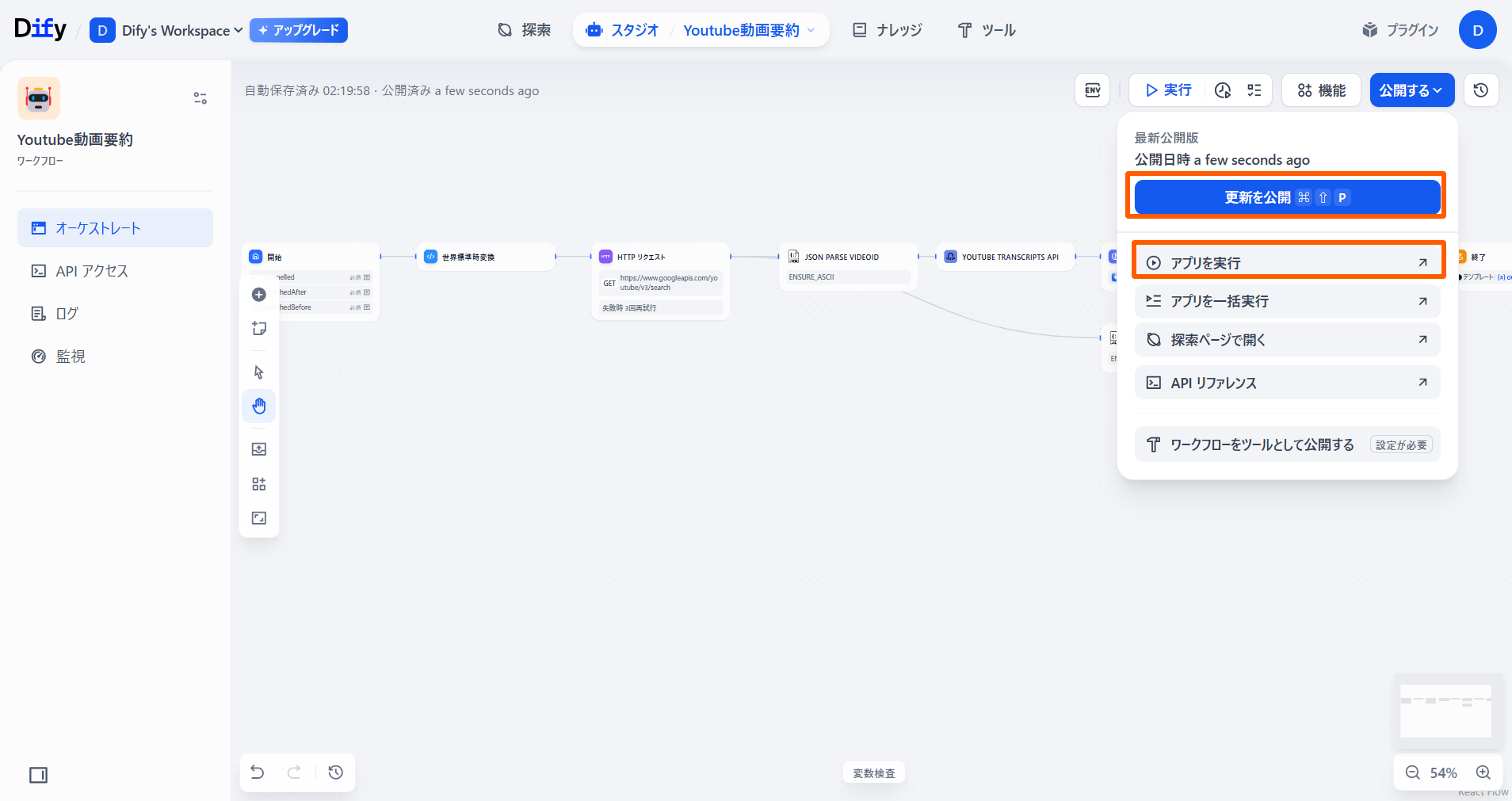Open the run checklist icon
This screenshot has width=1512, height=801.
pos(1254,90)
